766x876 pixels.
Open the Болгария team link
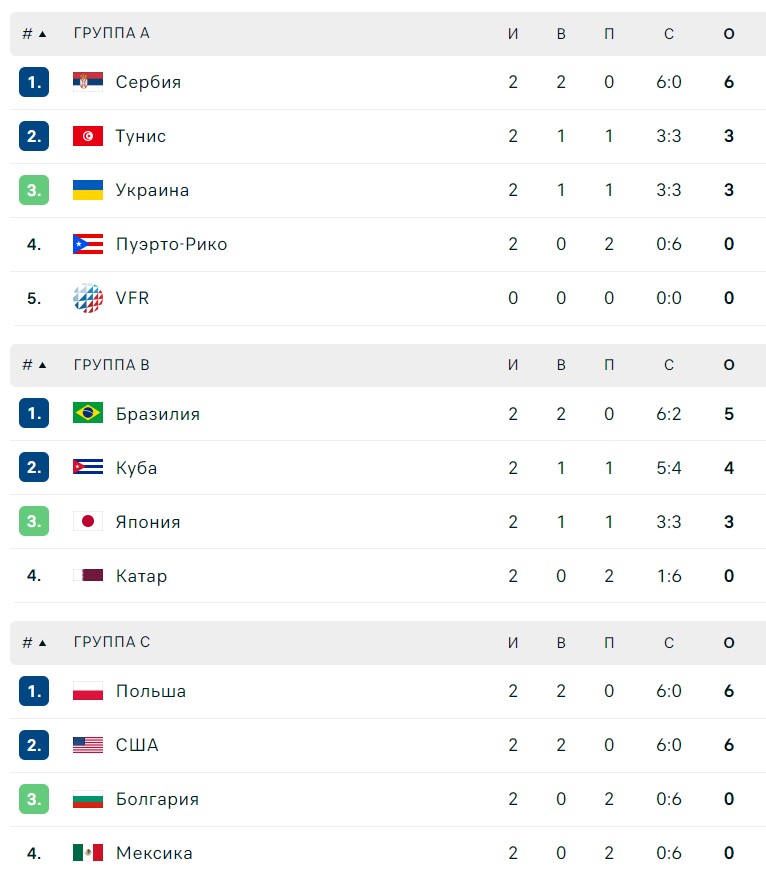(x=157, y=799)
